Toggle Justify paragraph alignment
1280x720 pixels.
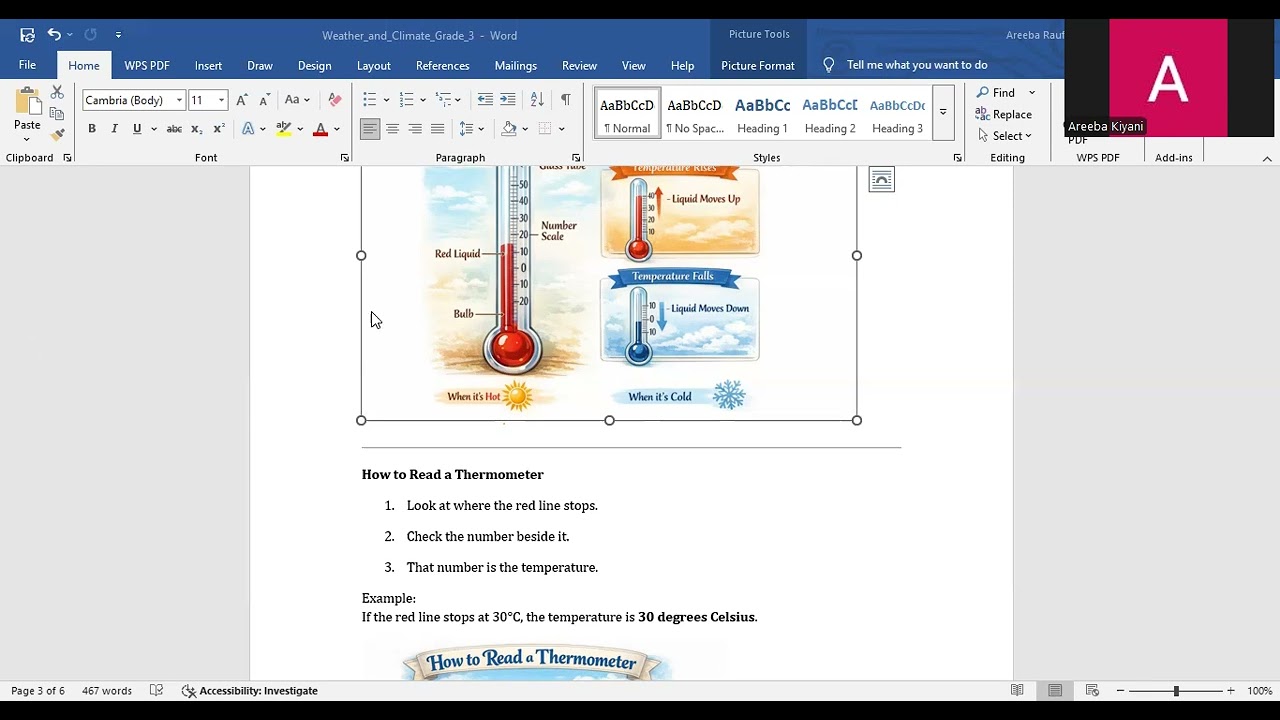pyautogui.click(x=437, y=129)
